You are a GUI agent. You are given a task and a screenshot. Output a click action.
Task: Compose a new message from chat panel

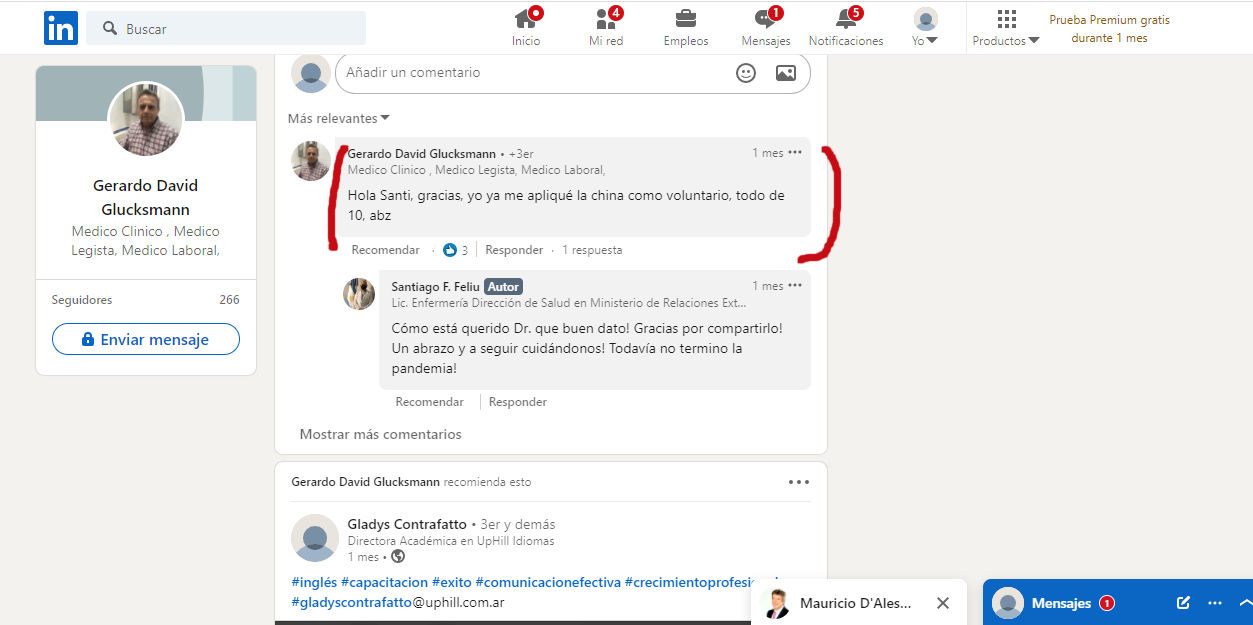1184,603
